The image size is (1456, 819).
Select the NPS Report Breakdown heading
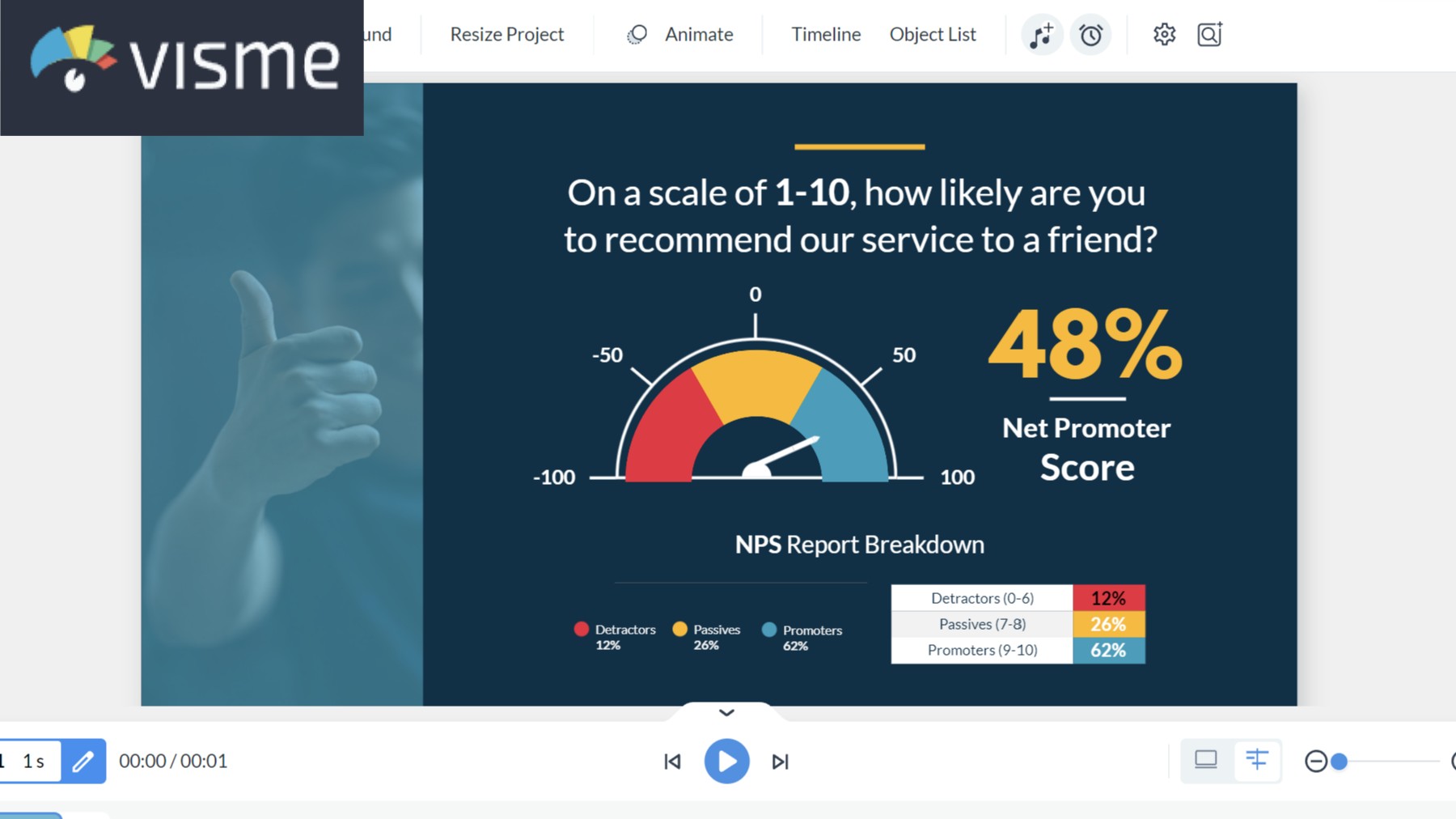tap(859, 544)
